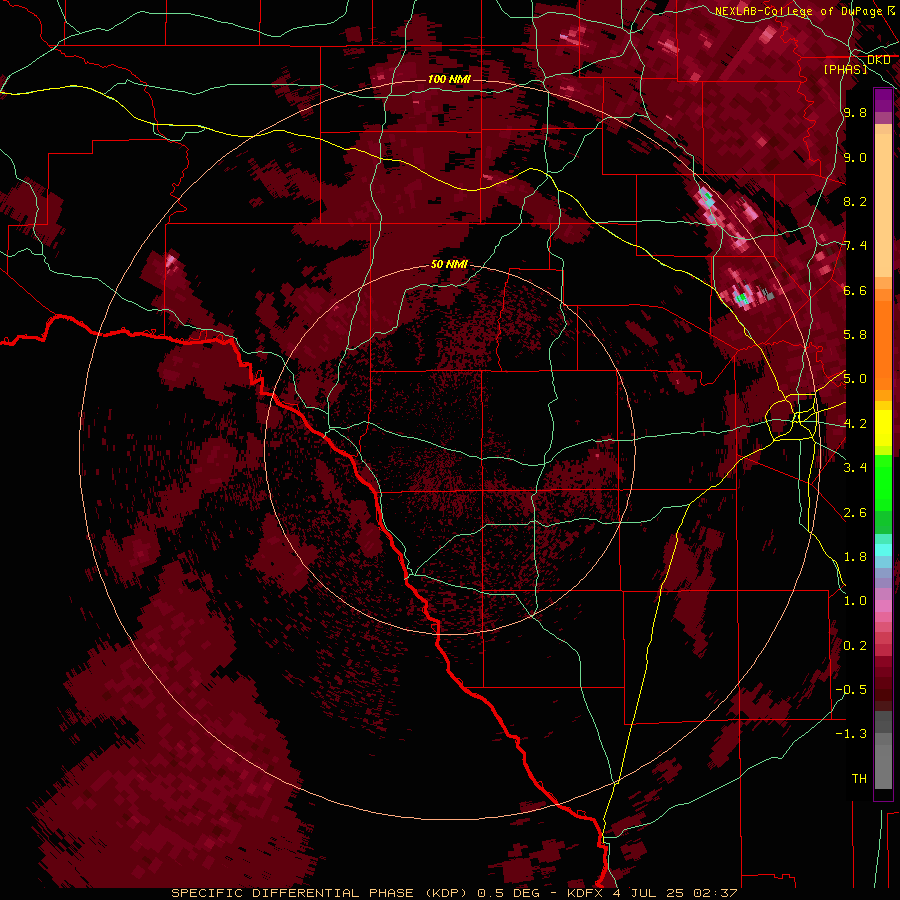The width and height of the screenshot is (900, 900).
Task: Click the 1.8 scale value
Action: pos(855,556)
